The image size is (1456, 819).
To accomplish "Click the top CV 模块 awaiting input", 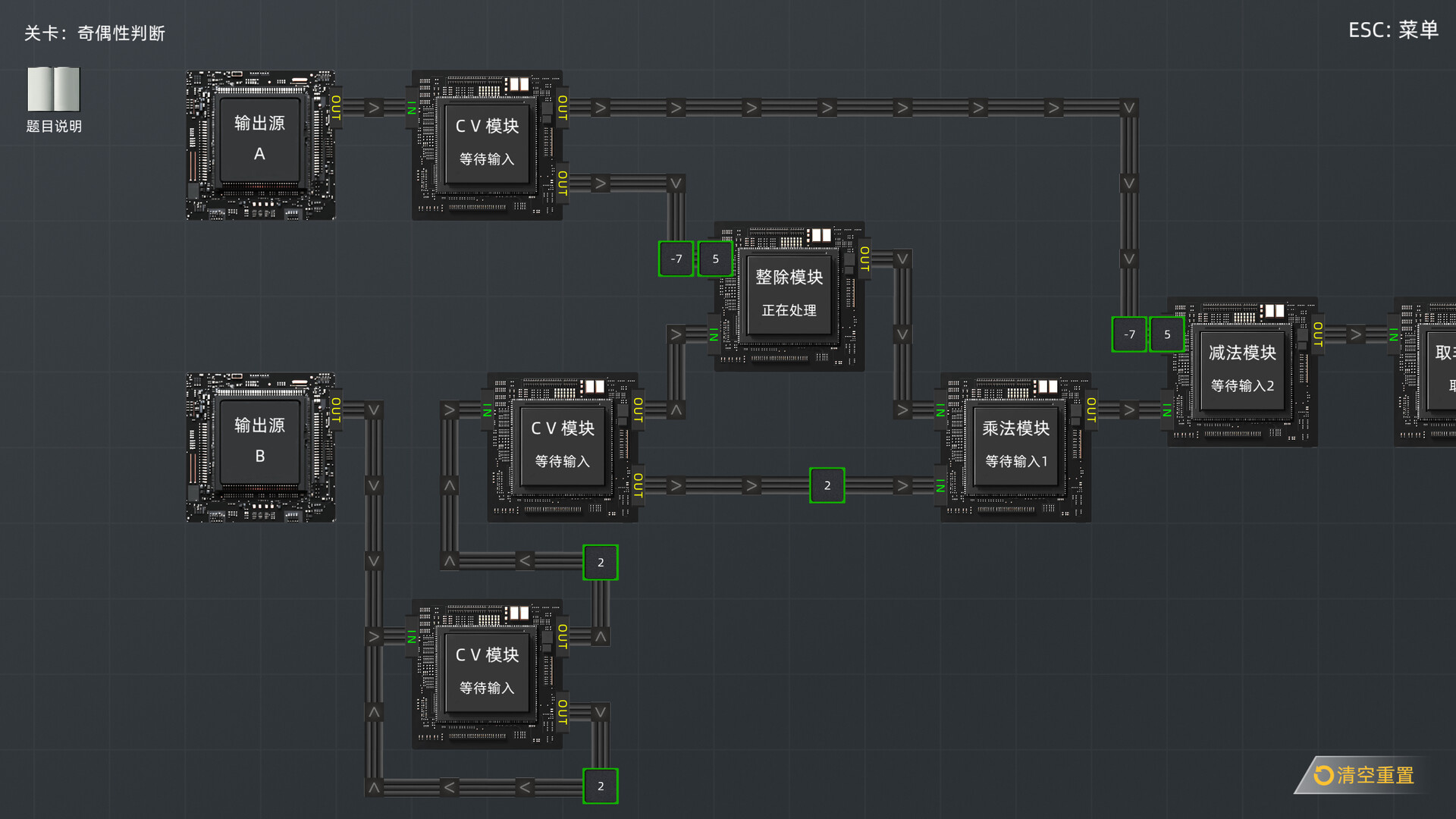I will 487,143.
